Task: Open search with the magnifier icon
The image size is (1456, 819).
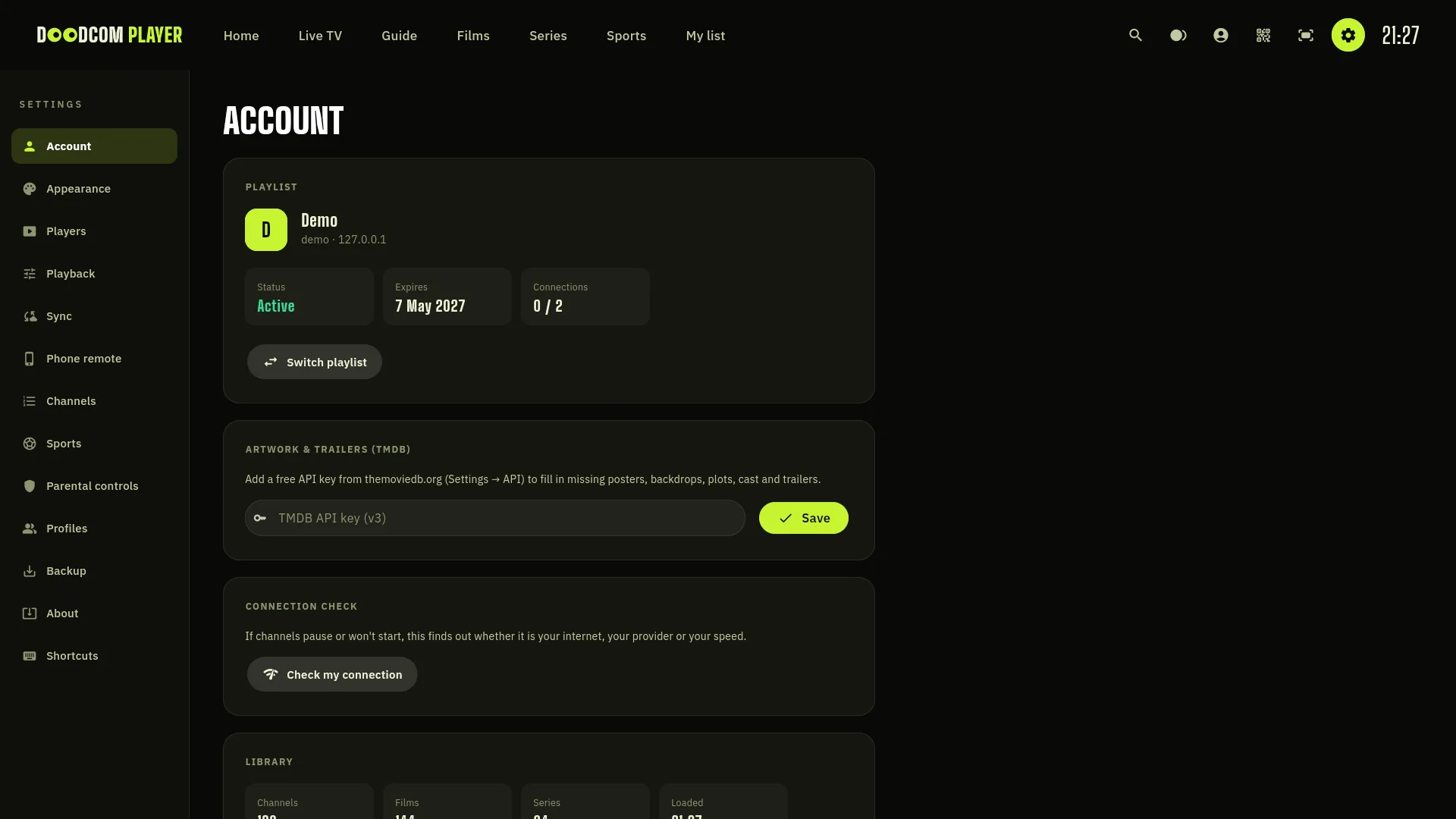Action: click(1135, 35)
